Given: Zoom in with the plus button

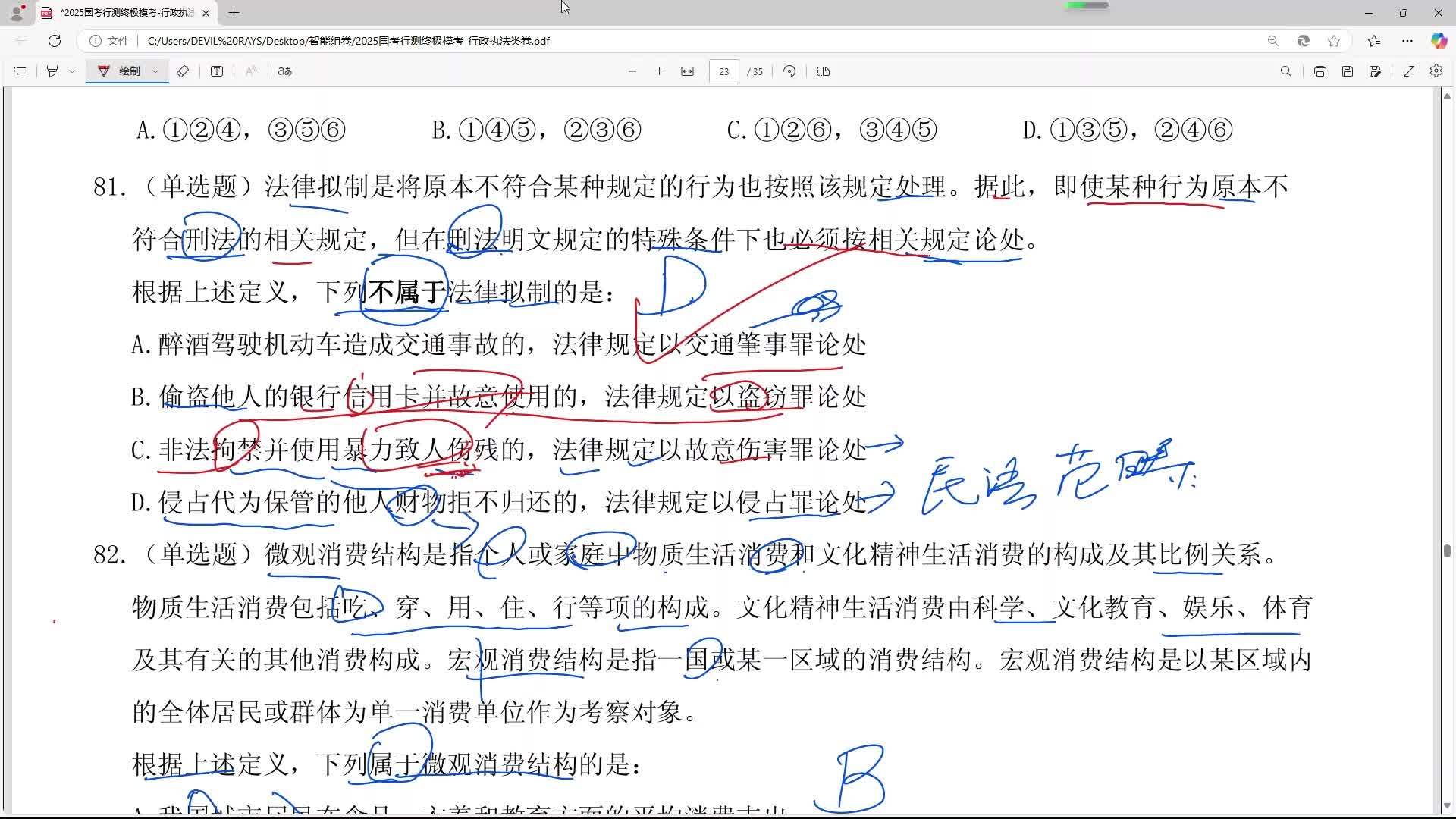Looking at the screenshot, I should point(659,71).
